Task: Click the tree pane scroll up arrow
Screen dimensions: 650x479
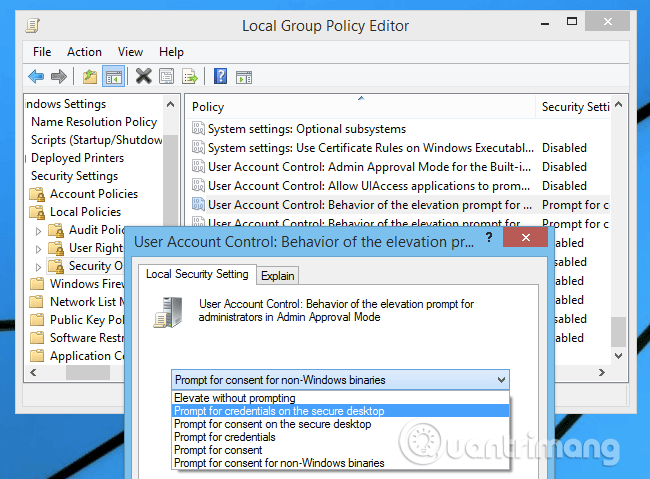Action: point(170,105)
